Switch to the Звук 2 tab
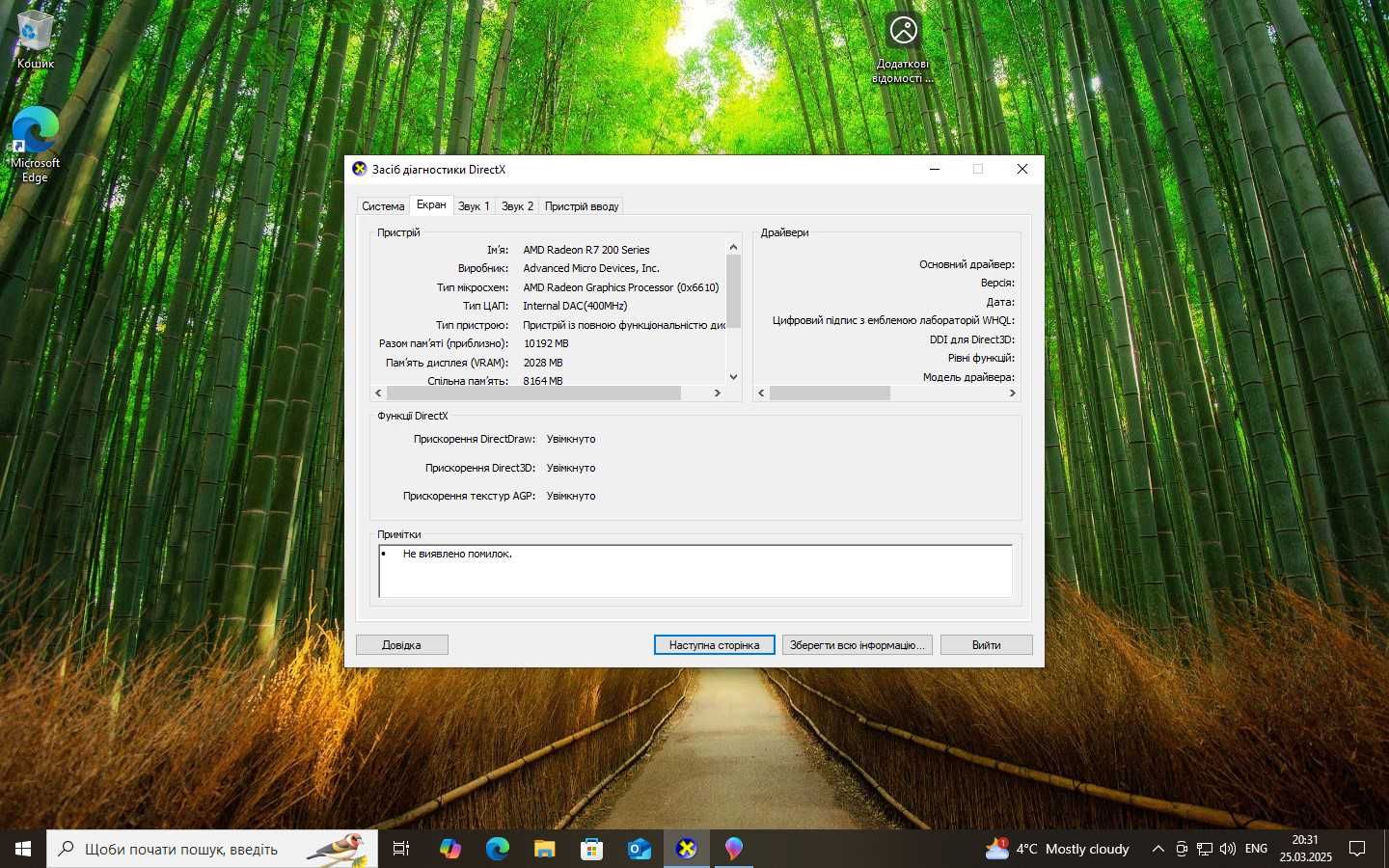 (517, 206)
